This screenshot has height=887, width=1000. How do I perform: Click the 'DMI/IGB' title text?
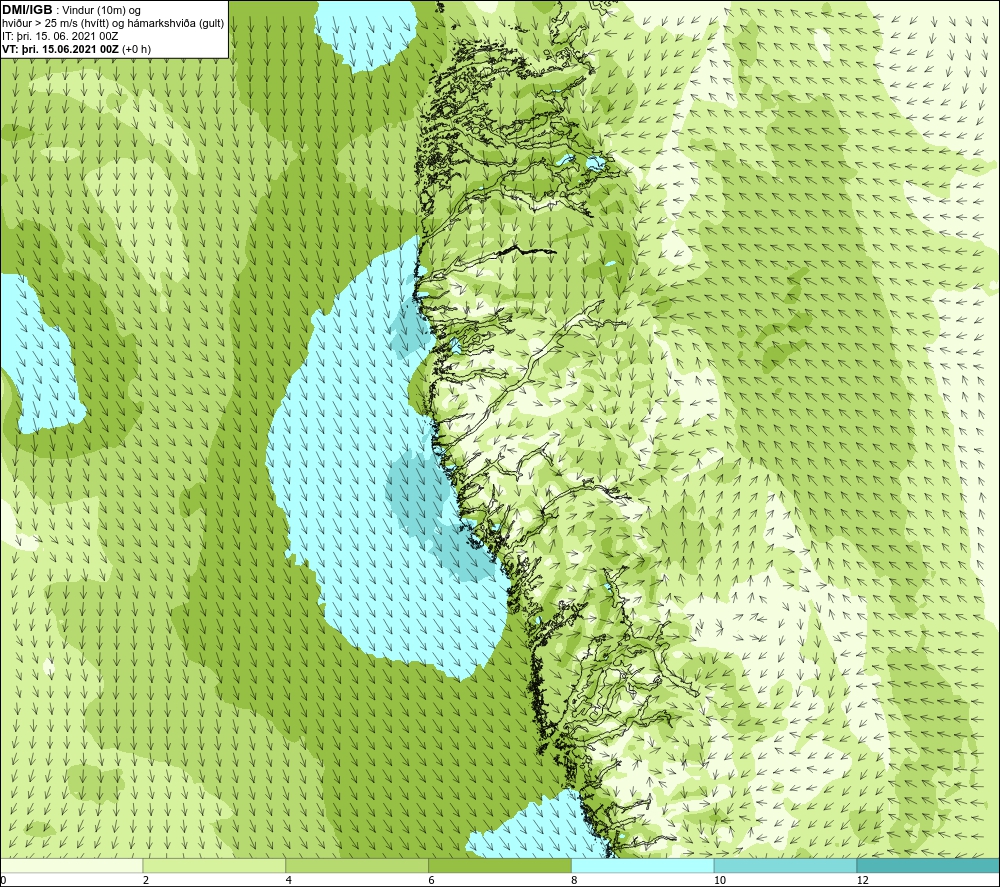(27, 10)
